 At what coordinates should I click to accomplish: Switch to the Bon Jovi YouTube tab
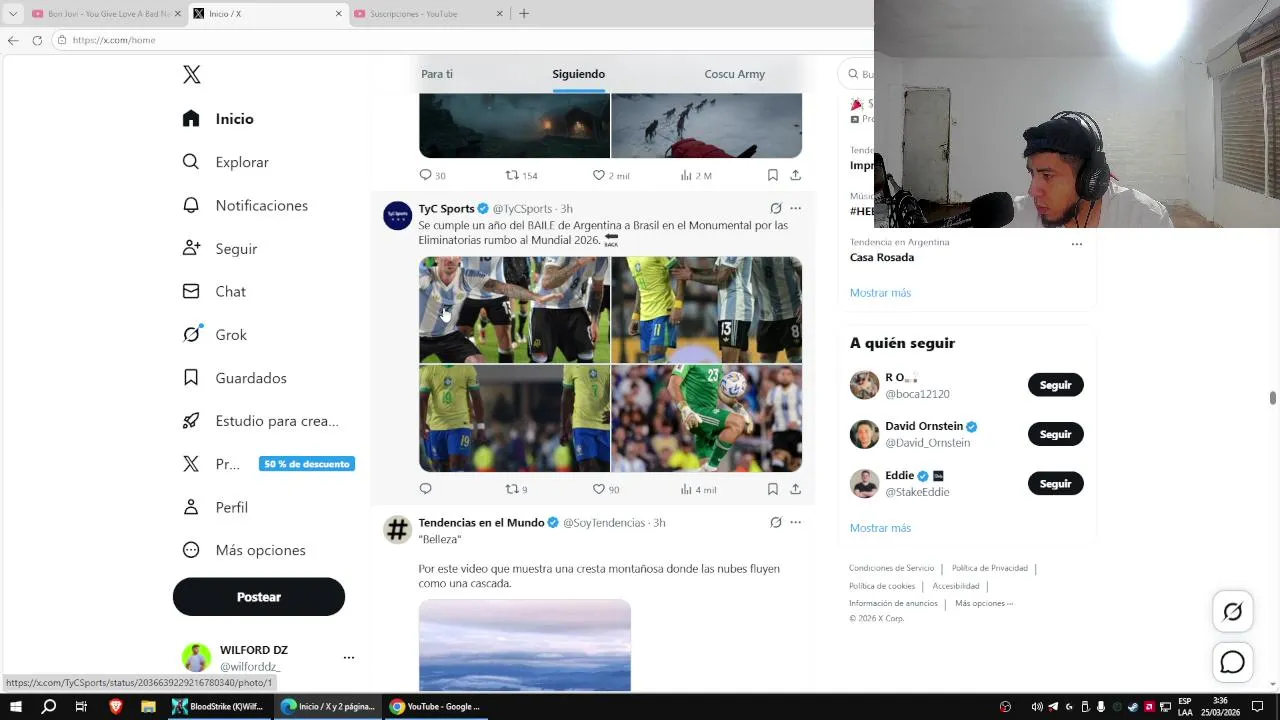[105, 14]
